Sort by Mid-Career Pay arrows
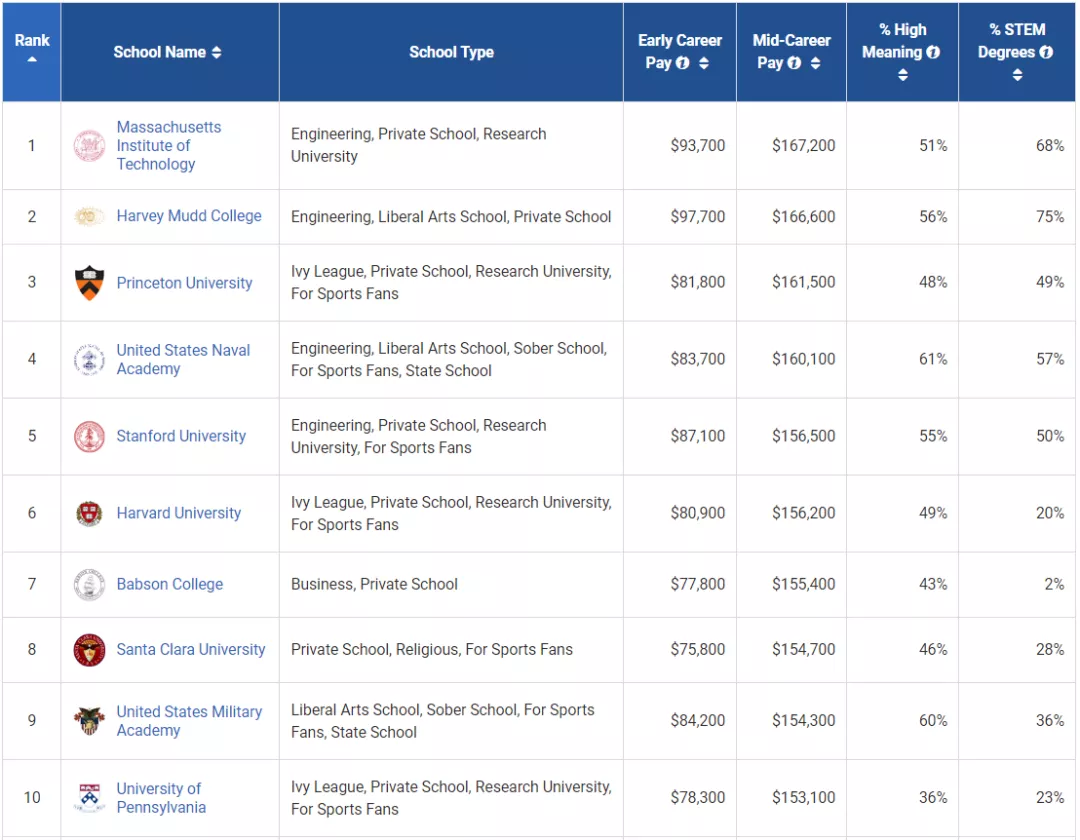 [x=815, y=63]
